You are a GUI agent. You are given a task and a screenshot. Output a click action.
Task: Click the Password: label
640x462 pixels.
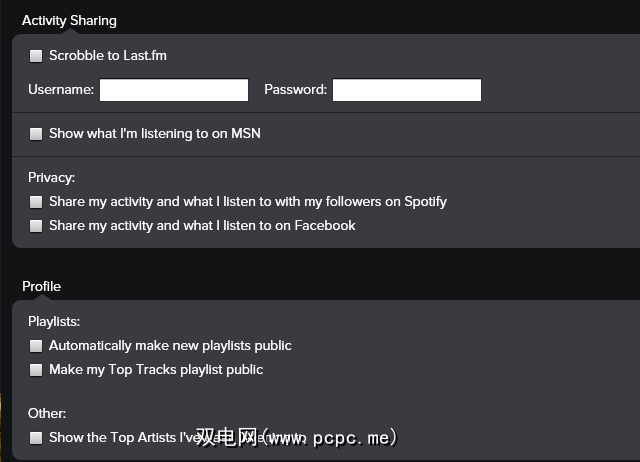[295, 90]
